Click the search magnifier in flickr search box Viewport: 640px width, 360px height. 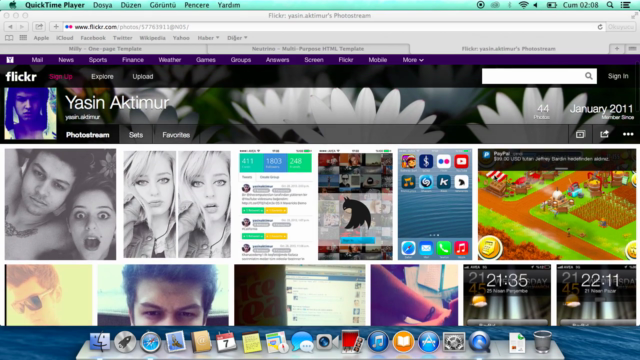pyautogui.click(x=589, y=76)
